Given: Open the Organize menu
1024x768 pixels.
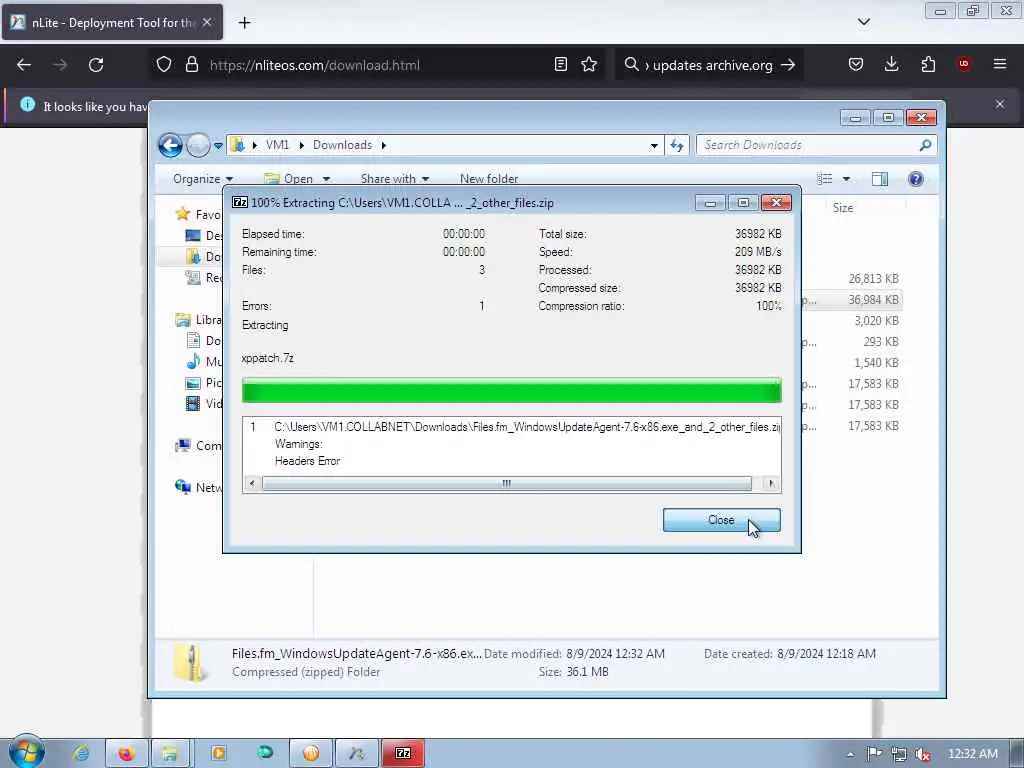Looking at the screenshot, I should tap(202, 179).
